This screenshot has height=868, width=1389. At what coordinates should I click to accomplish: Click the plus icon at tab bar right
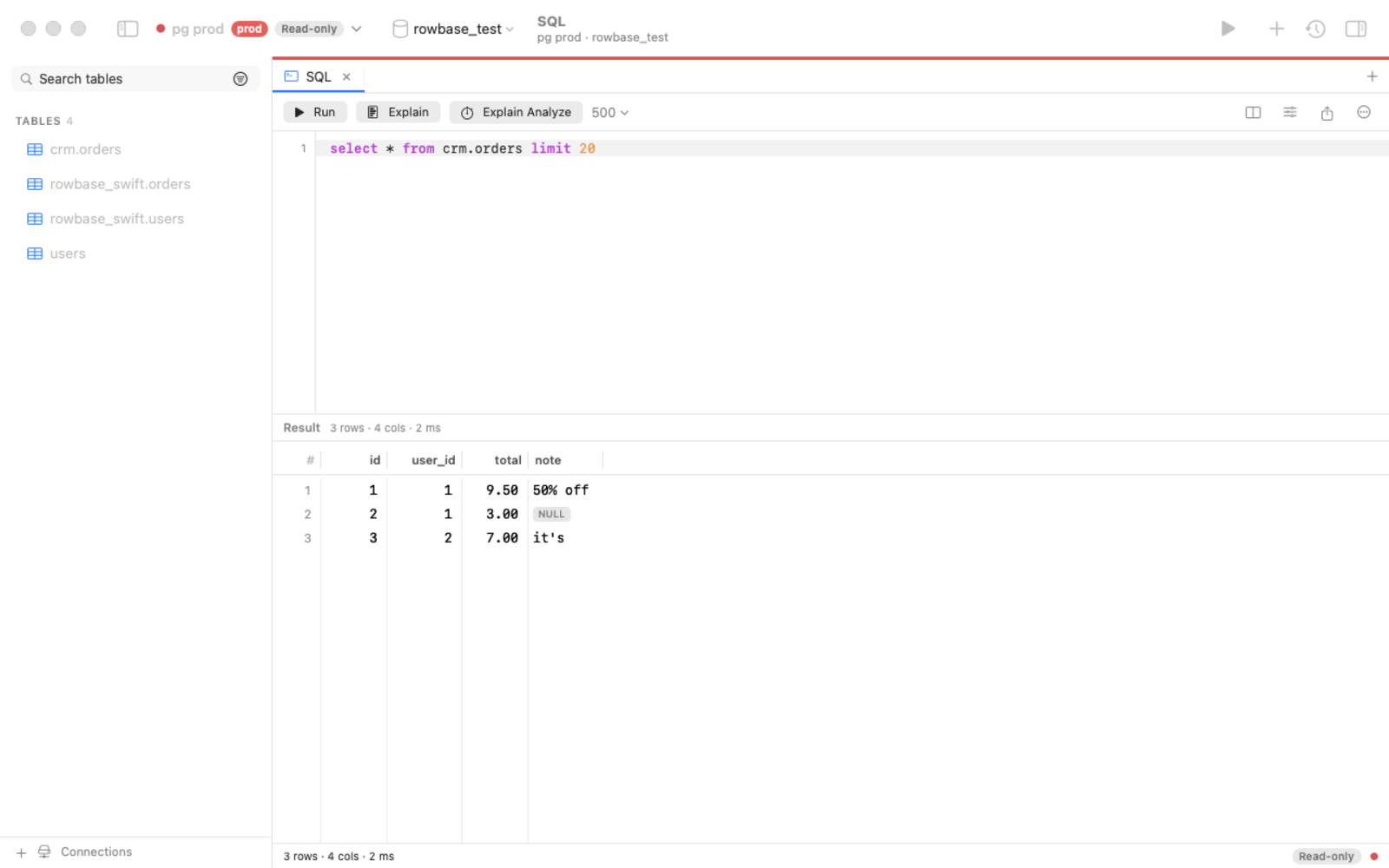[x=1372, y=76]
